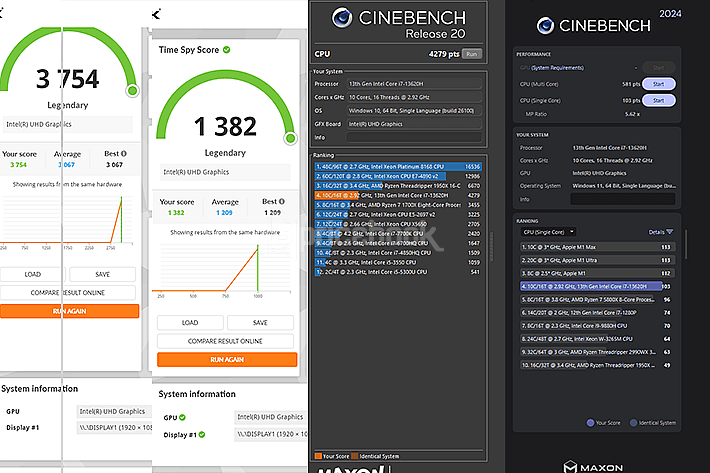Screen dimensions: 710x473
Task: Select 2024 ranking row Threadripper 2990WX
Action: [598, 352]
